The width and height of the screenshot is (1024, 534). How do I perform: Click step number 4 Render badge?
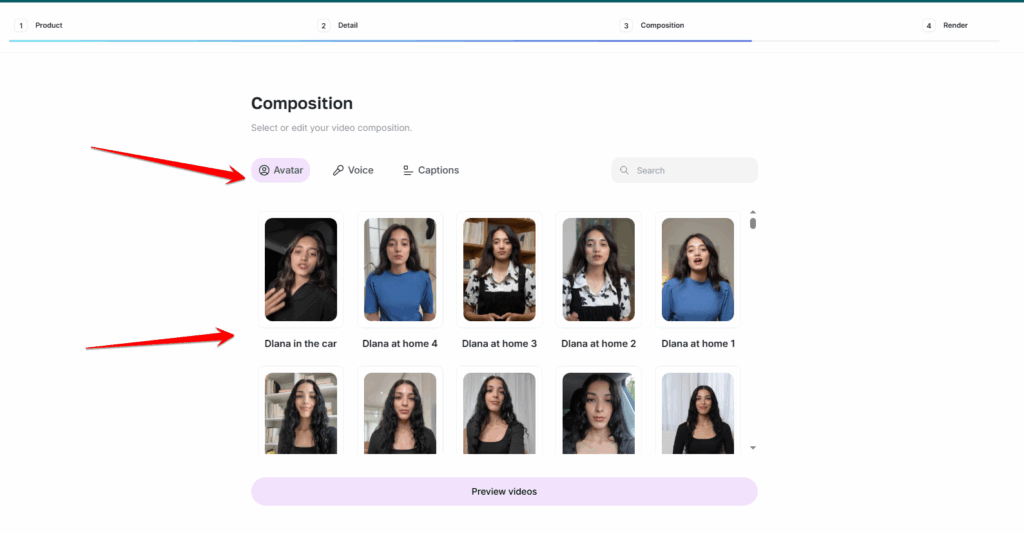click(928, 25)
